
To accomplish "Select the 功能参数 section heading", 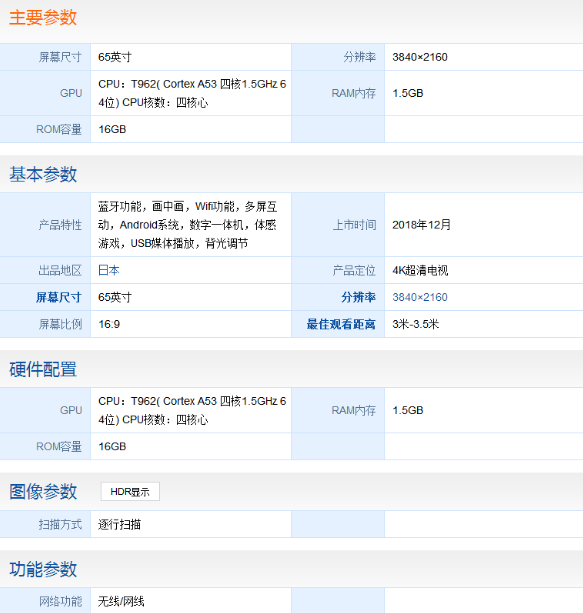I will coord(43,569).
